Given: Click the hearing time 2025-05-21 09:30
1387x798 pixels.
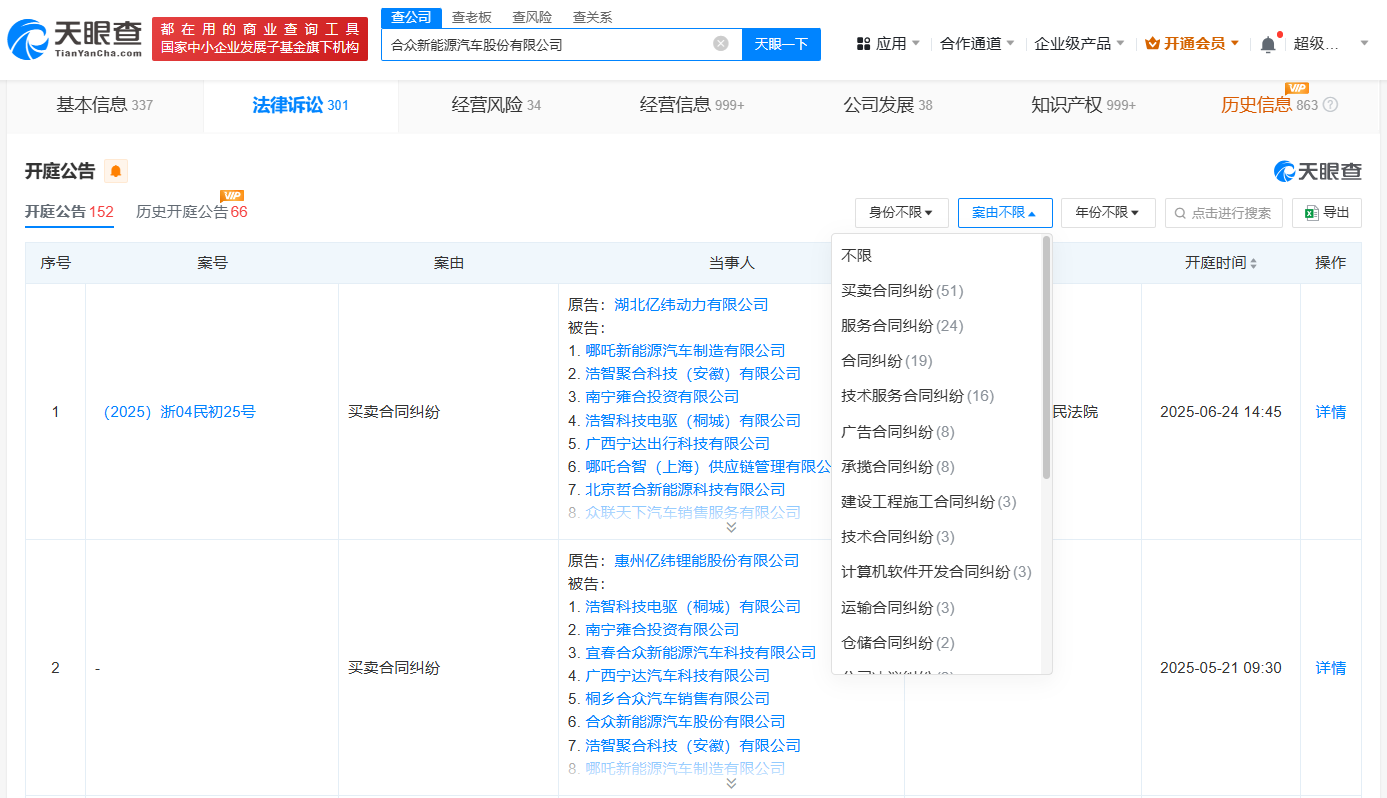Looking at the screenshot, I should pos(1221,668).
